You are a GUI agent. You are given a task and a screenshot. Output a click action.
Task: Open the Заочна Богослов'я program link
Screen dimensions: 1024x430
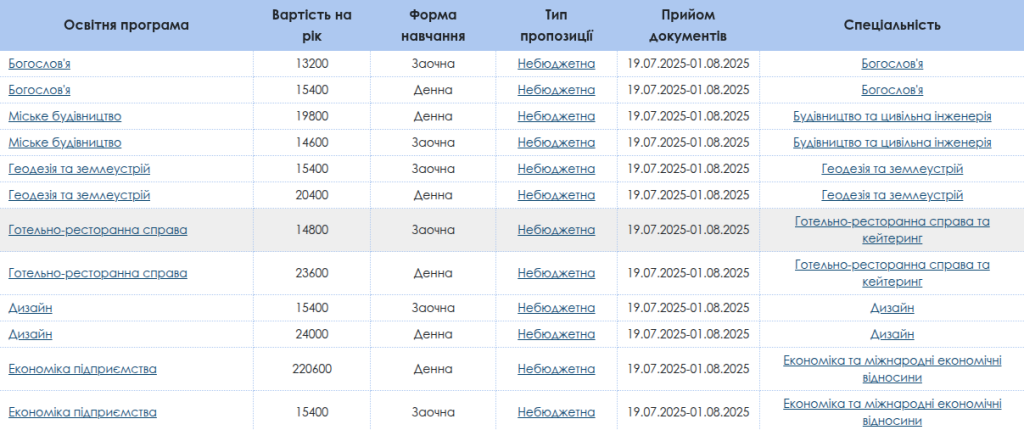(x=39, y=64)
